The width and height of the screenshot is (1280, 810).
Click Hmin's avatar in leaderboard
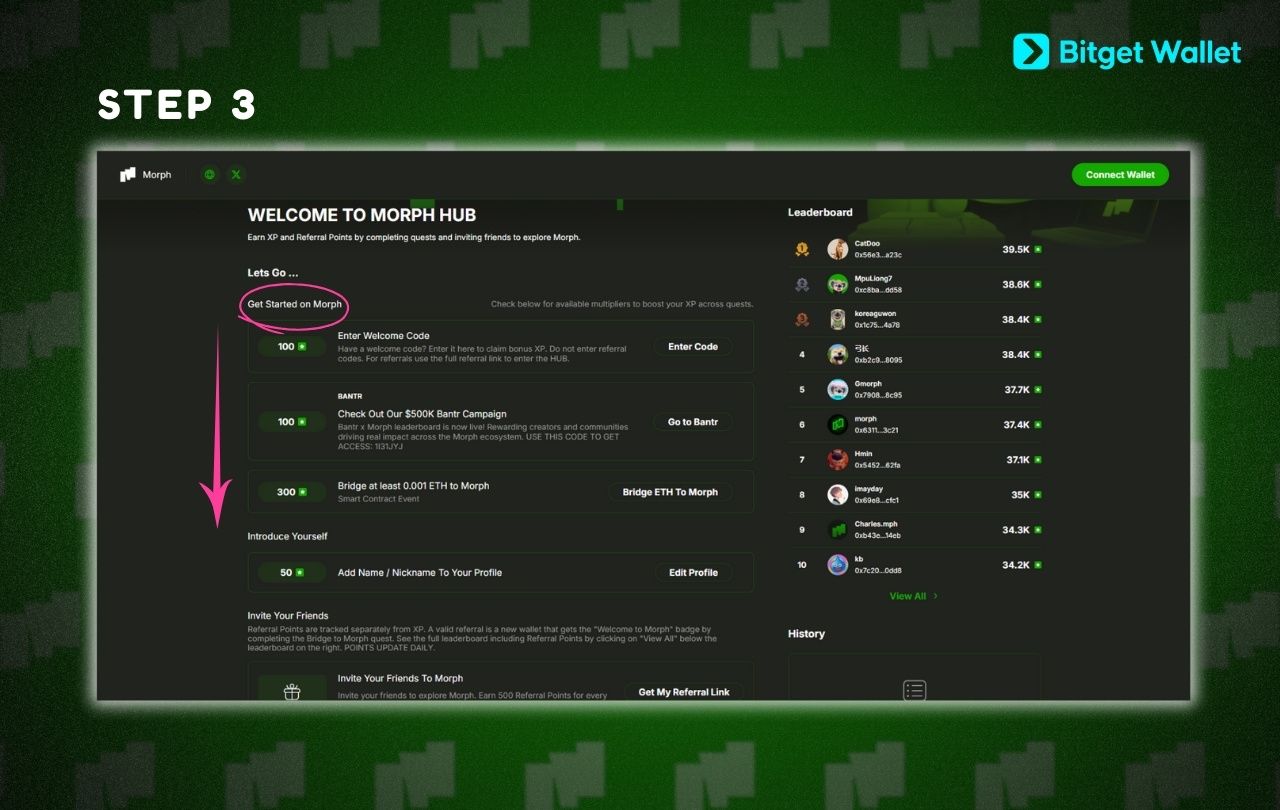pos(838,460)
